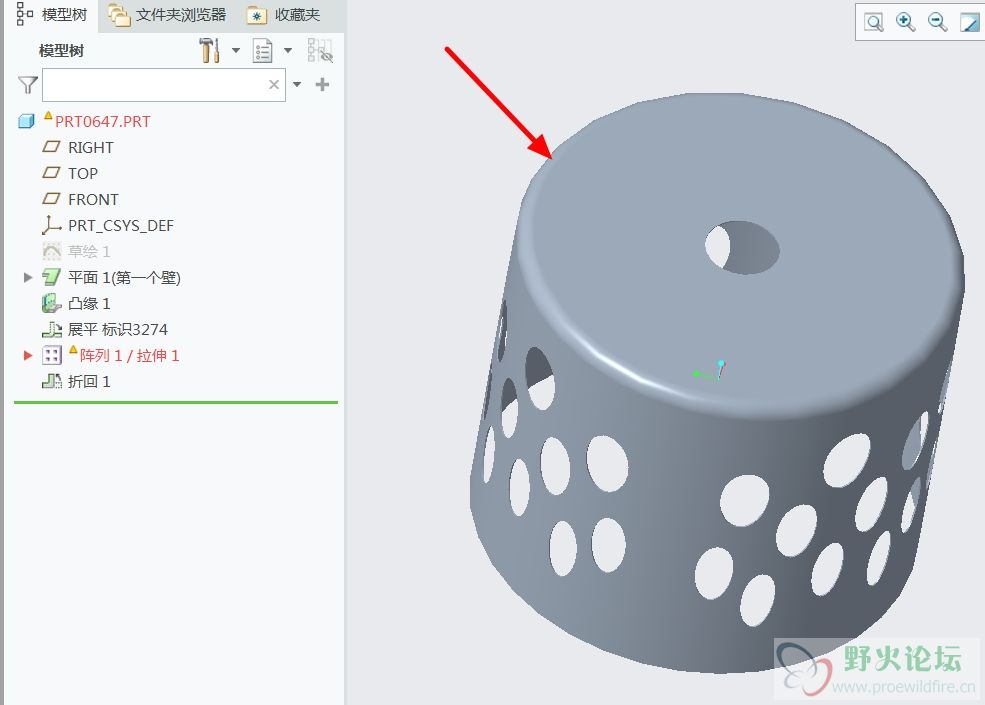Open the 文件夹浏览器 tab
This screenshot has width=985, height=705.
[x=167, y=14]
